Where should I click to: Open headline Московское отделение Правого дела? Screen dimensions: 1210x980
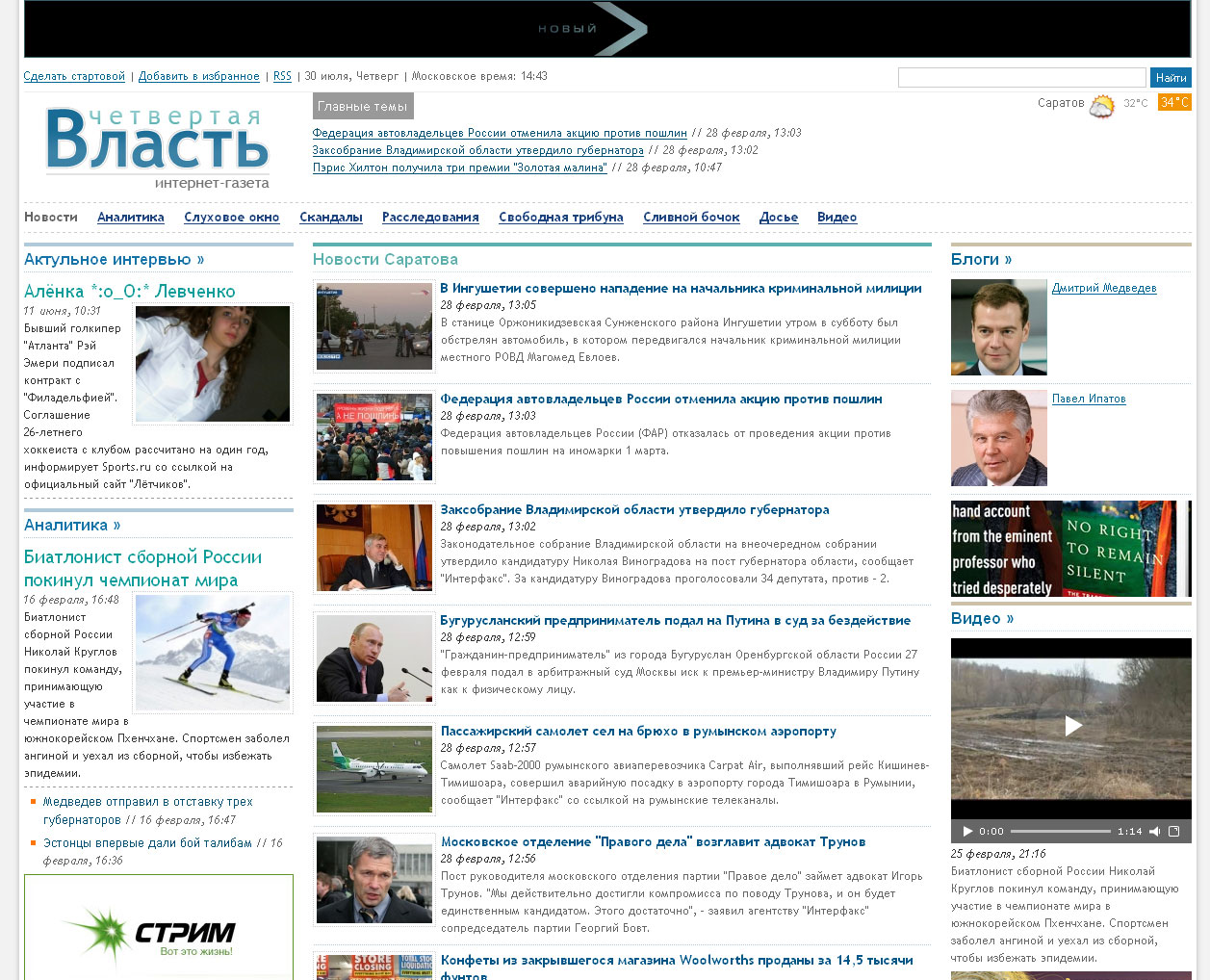(x=653, y=842)
